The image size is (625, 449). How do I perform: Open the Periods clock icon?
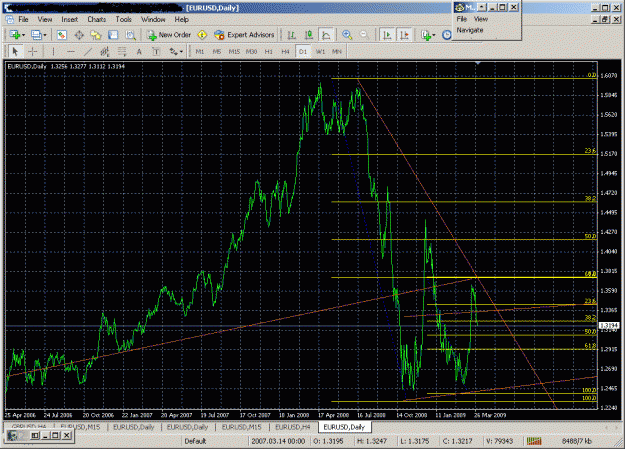coord(447,35)
